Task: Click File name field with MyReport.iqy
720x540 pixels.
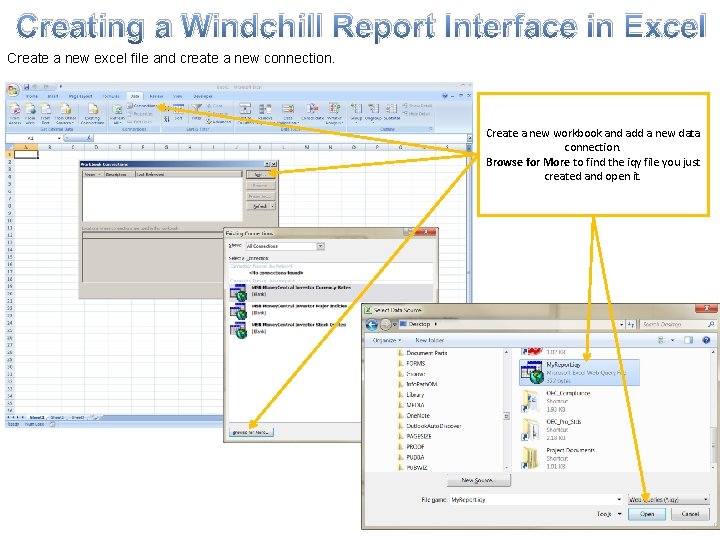Action: (536, 500)
